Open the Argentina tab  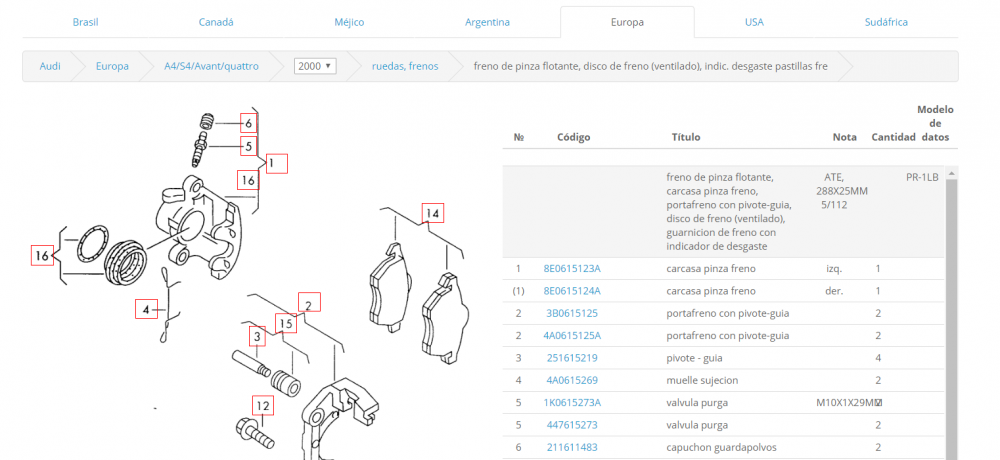tap(487, 22)
